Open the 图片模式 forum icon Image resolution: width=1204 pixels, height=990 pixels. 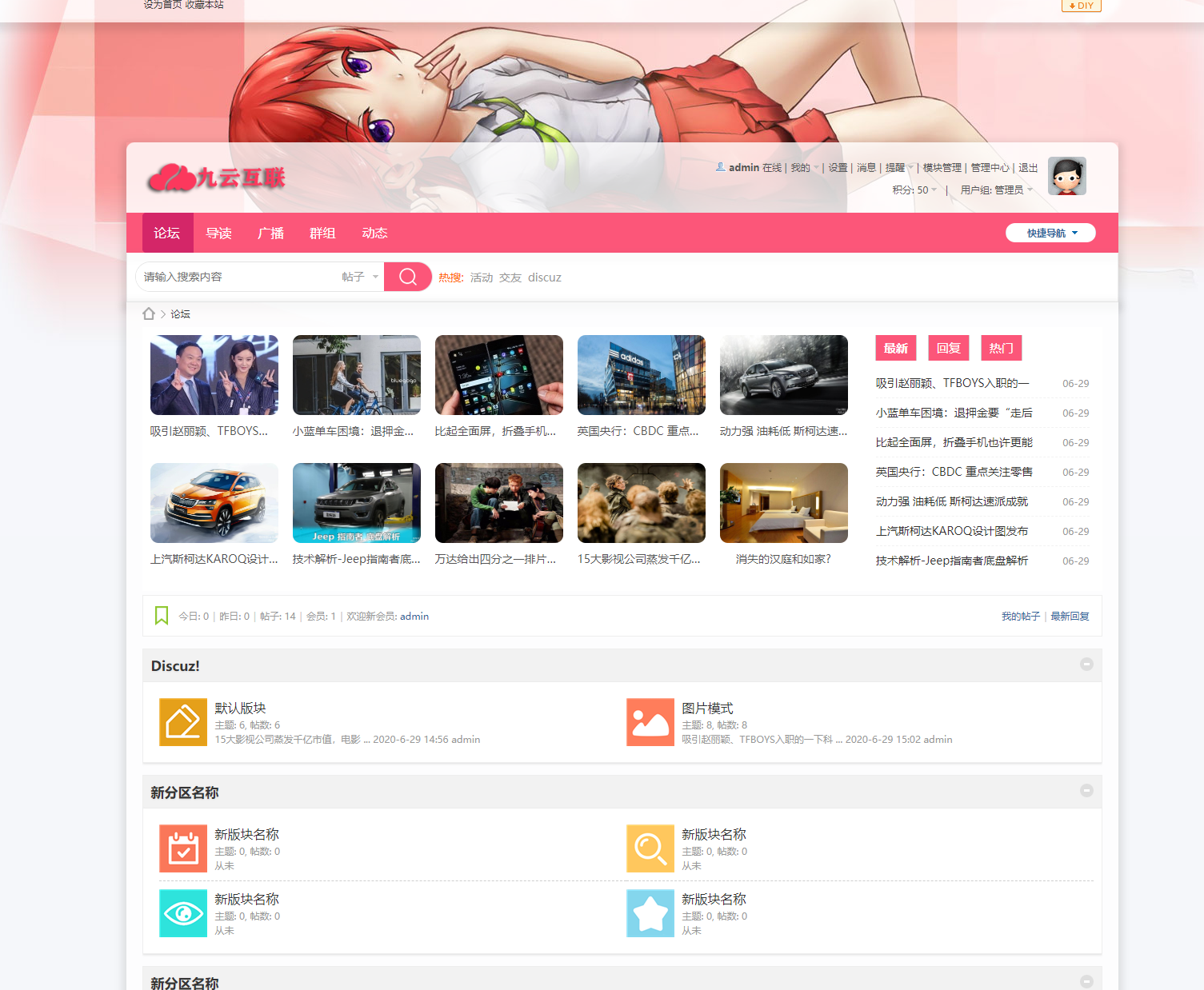(650, 722)
